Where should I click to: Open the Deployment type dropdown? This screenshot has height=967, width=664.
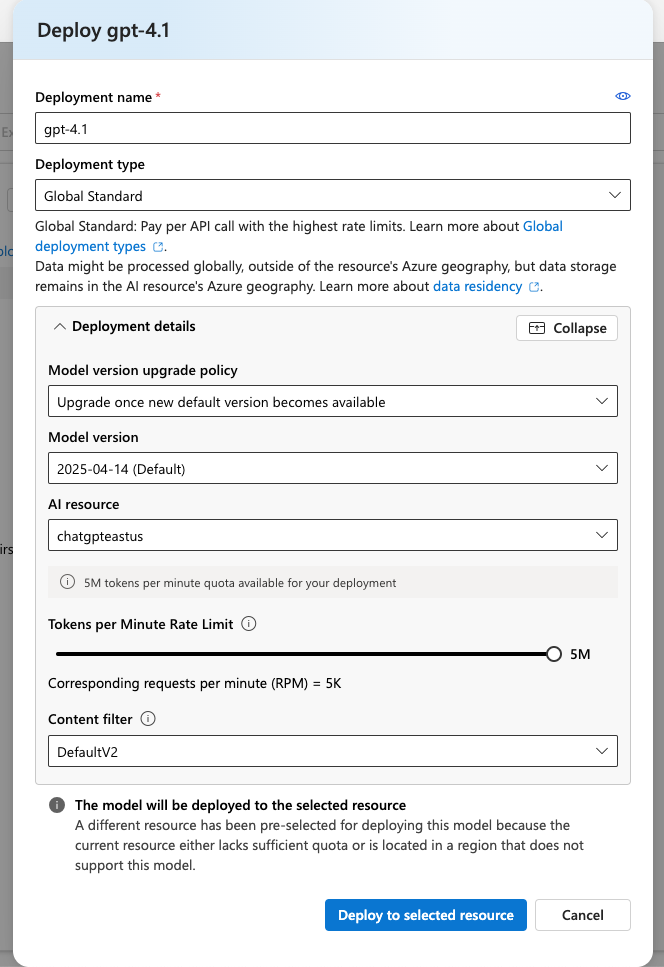(x=333, y=195)
